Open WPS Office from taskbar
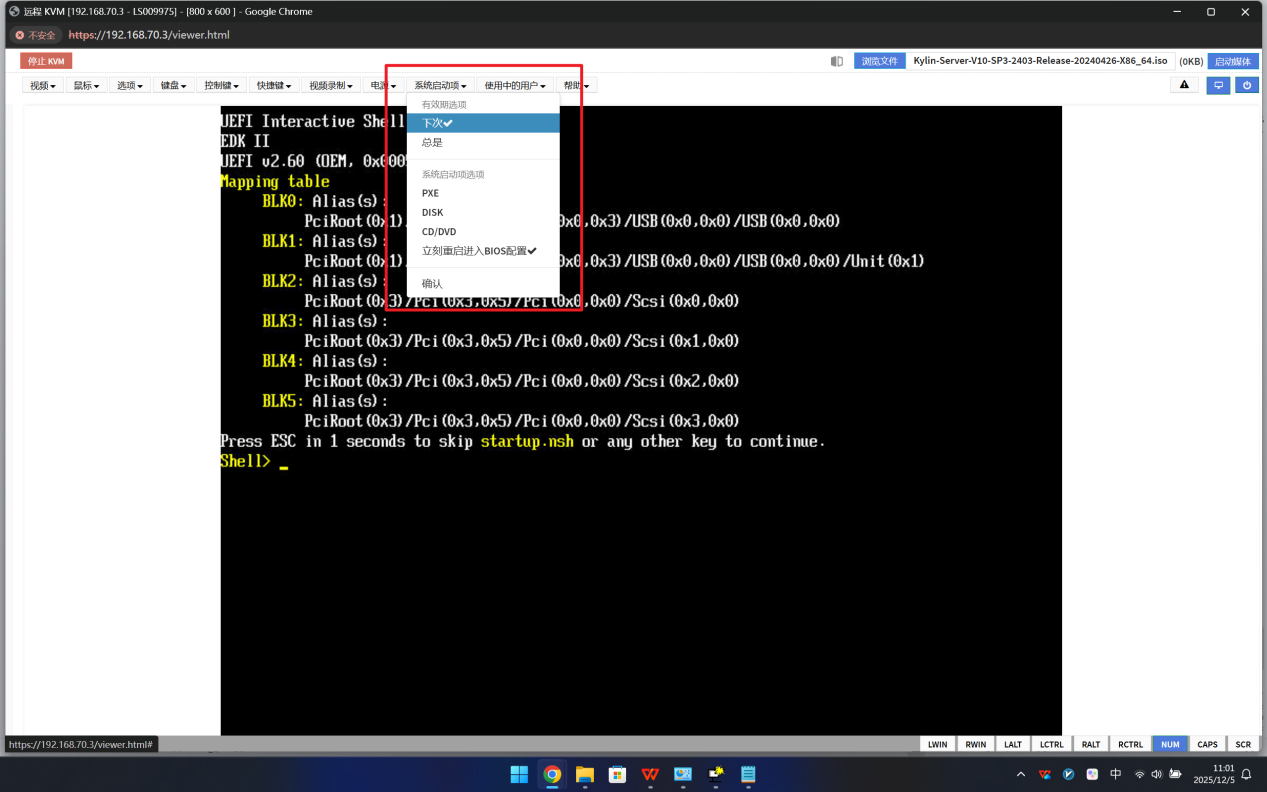The width and height of the screenshot is (1267, 792). coord(650,774)
